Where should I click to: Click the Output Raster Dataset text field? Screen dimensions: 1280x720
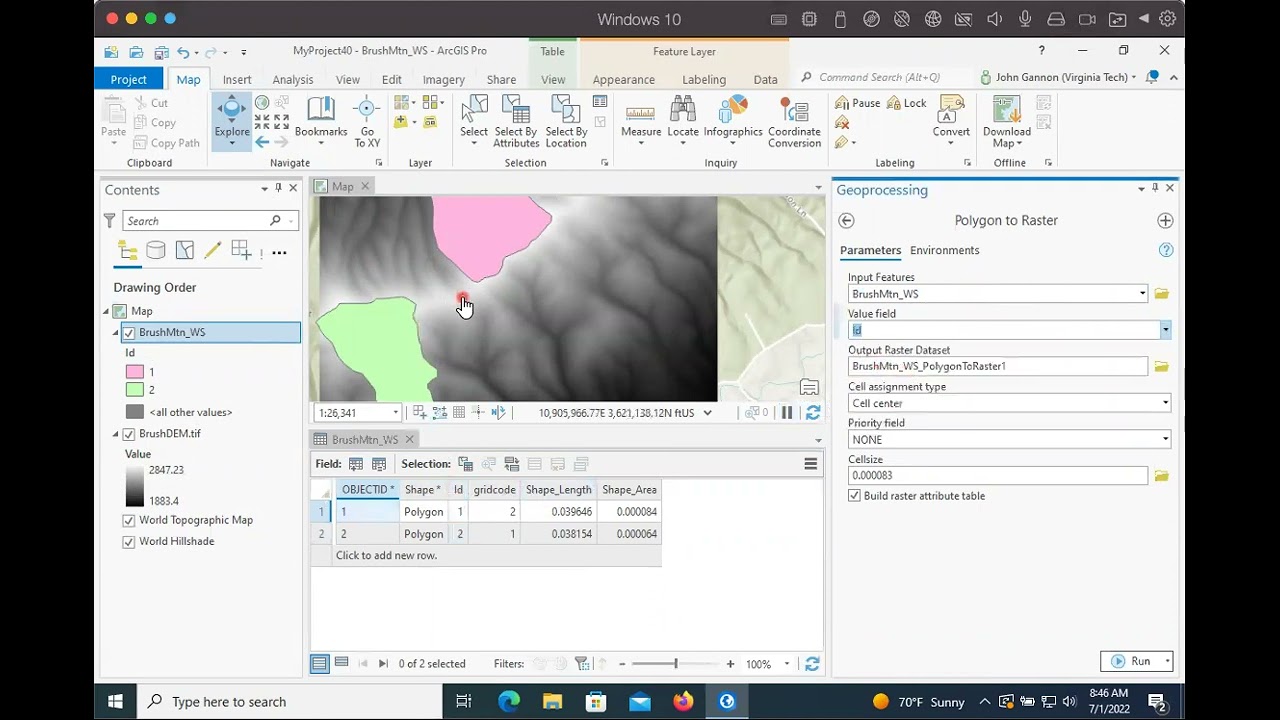tap(997, 367)
